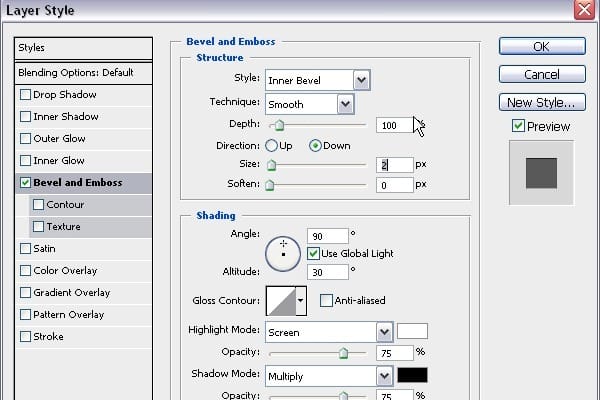This screenshot has height=400, width=600.
Task: Select the Satin effect label
Action: pos(44,248)
